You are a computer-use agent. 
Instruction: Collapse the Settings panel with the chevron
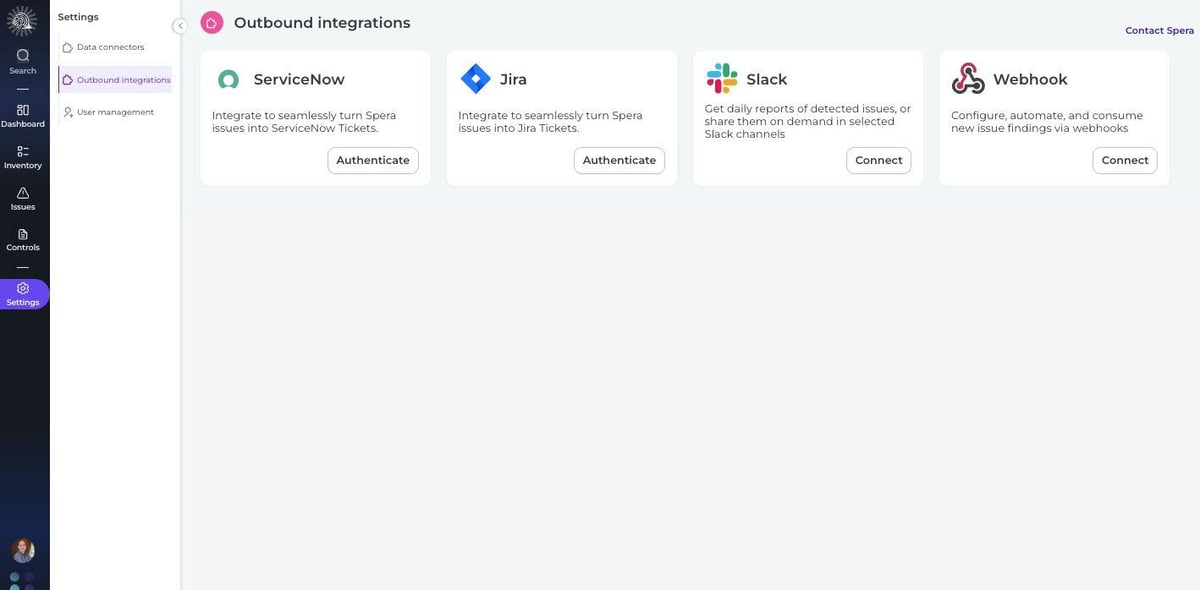tap(178, 23)
